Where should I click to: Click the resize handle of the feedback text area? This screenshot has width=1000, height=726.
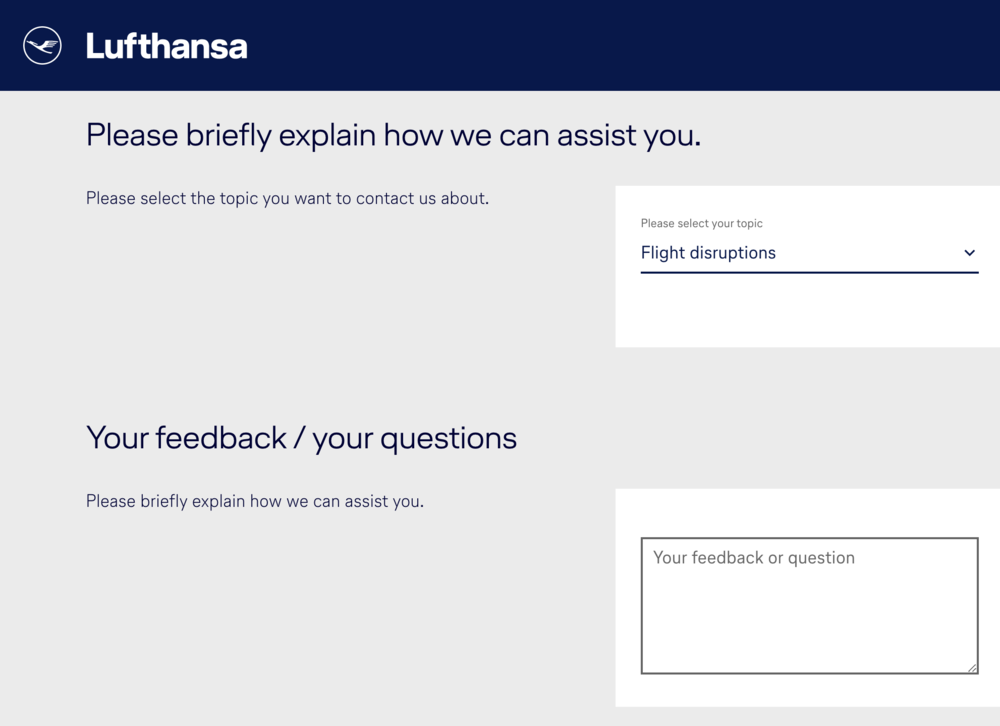click(972, 668)
